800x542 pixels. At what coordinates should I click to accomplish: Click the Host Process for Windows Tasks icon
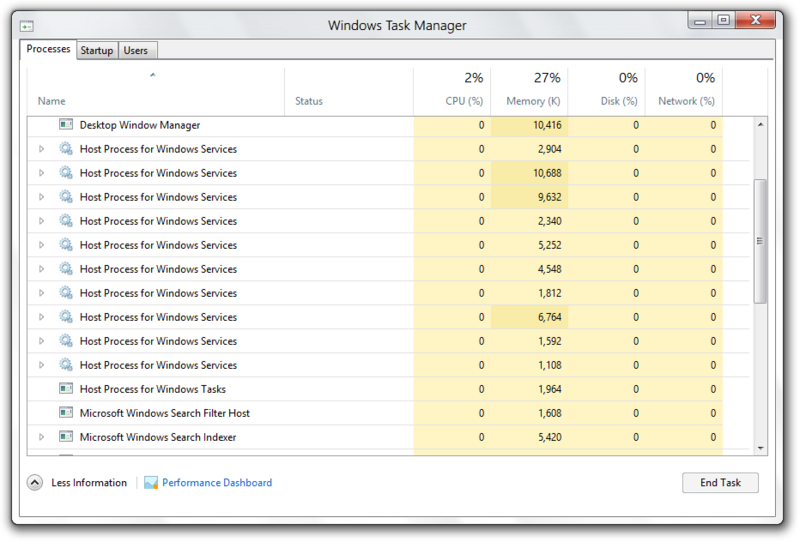(66, 389)
